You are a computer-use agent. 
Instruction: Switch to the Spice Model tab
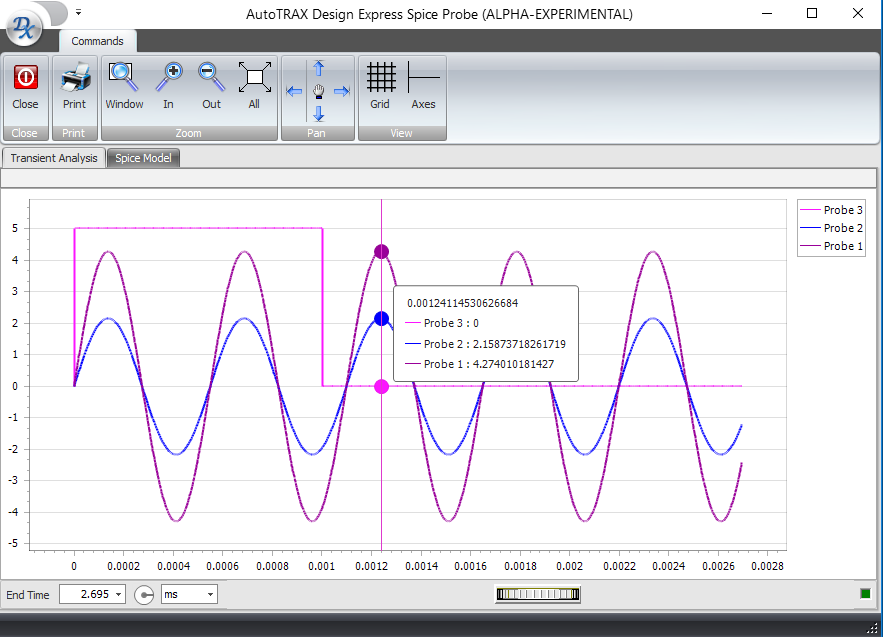143,158
